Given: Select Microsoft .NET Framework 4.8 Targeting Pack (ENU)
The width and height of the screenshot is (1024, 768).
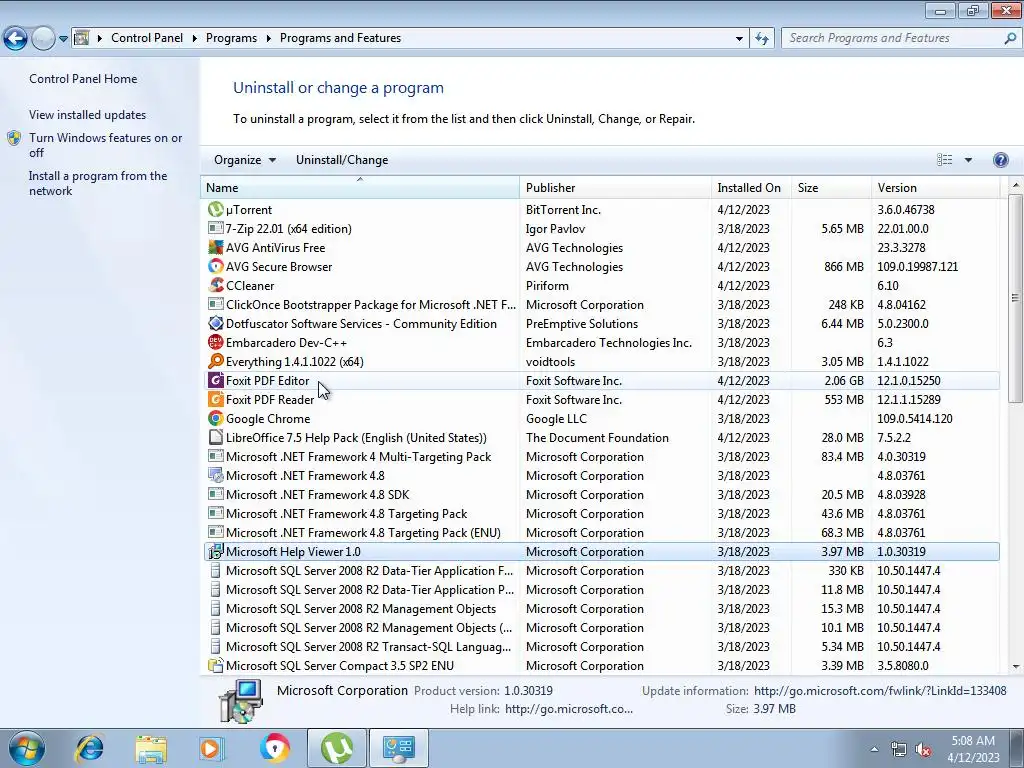Looking at the screenshot, I should tap(601, 532).
